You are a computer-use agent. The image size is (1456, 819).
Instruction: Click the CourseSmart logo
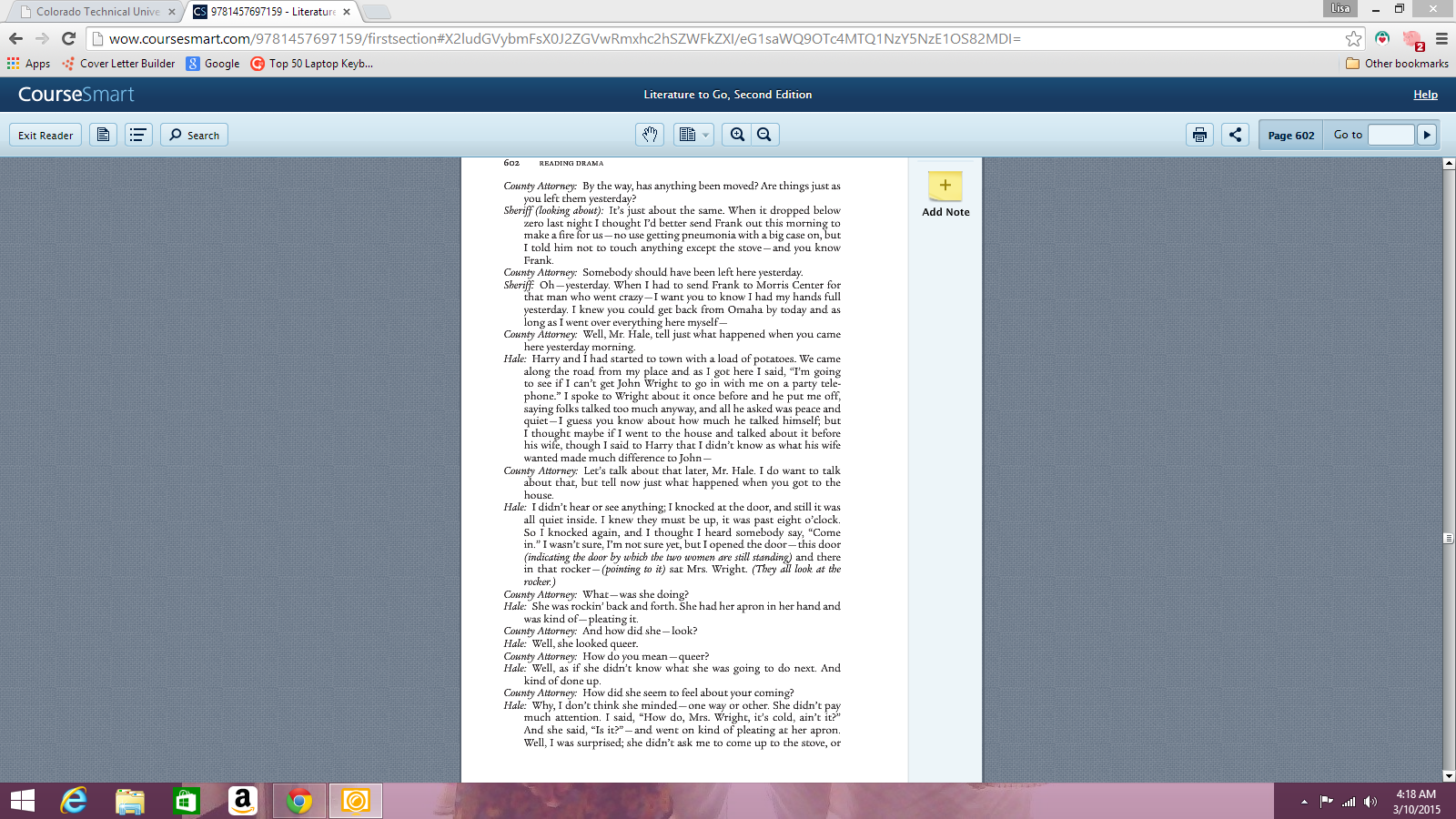(76, 95)
